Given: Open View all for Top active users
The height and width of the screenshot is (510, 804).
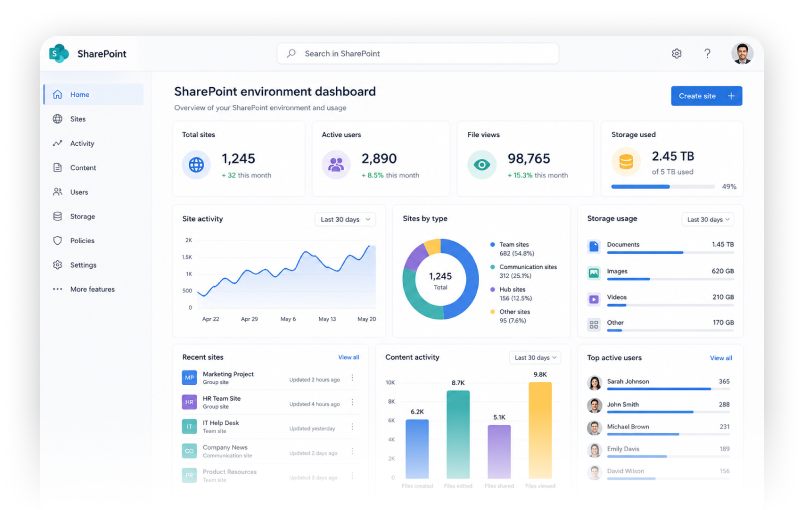Looking at the screenshot, I should click(721, 358).
